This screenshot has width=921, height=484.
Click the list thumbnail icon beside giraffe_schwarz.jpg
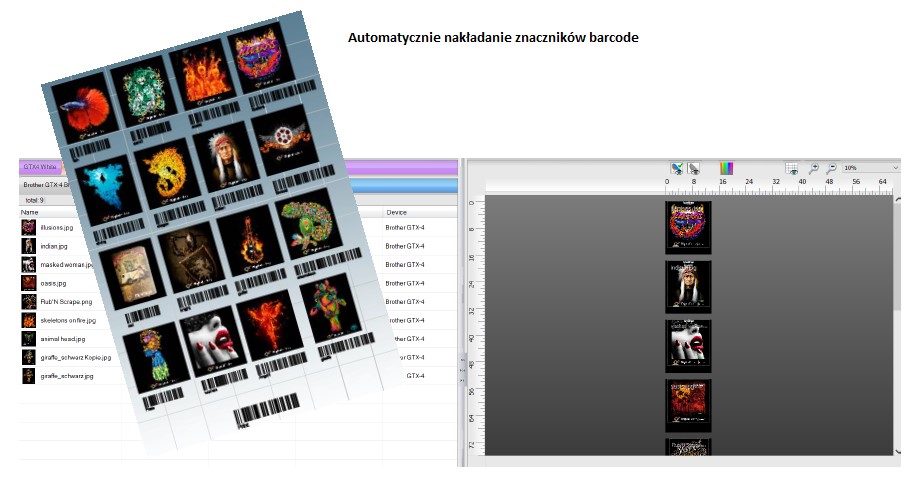(28, 376)
